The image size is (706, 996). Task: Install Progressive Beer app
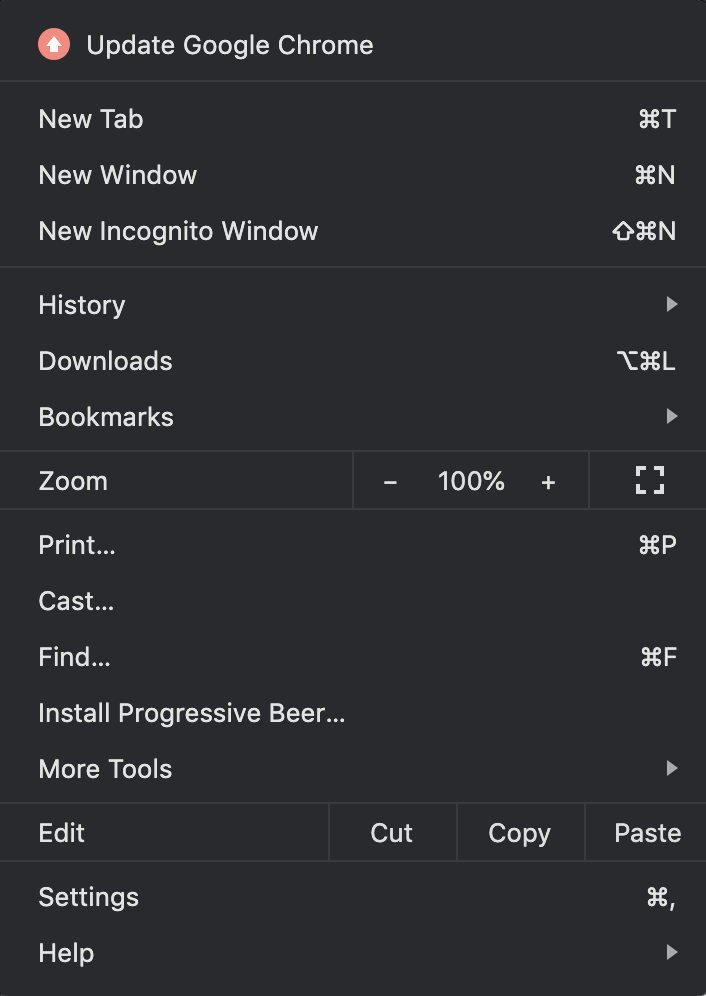tap(191, 713)
